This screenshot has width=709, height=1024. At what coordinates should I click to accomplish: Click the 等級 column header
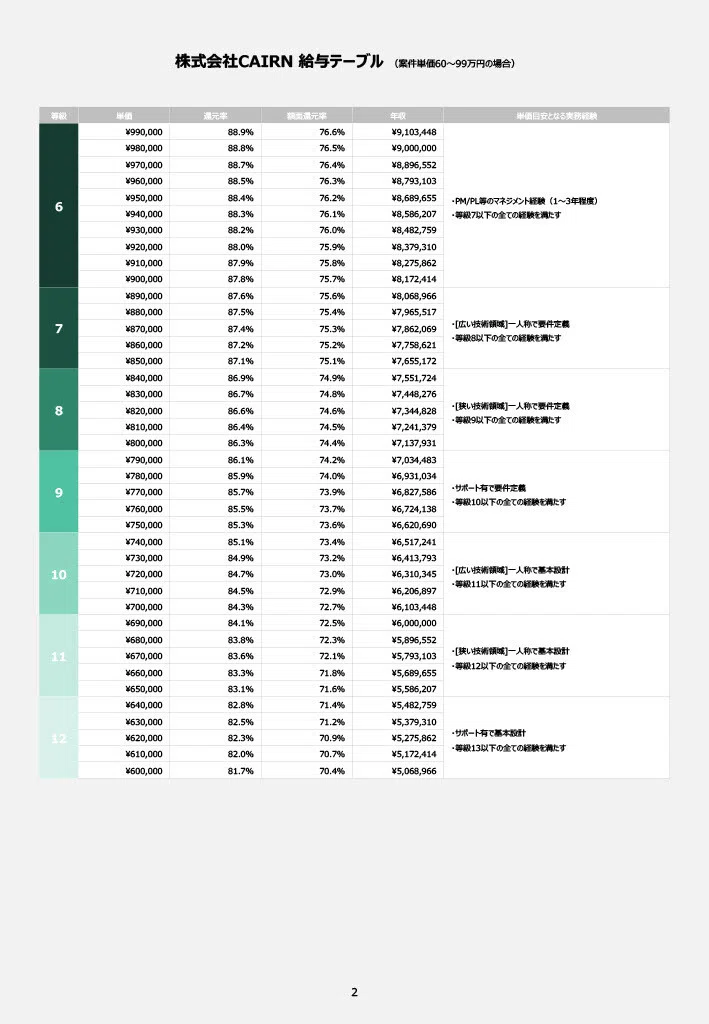coord(59,116)
